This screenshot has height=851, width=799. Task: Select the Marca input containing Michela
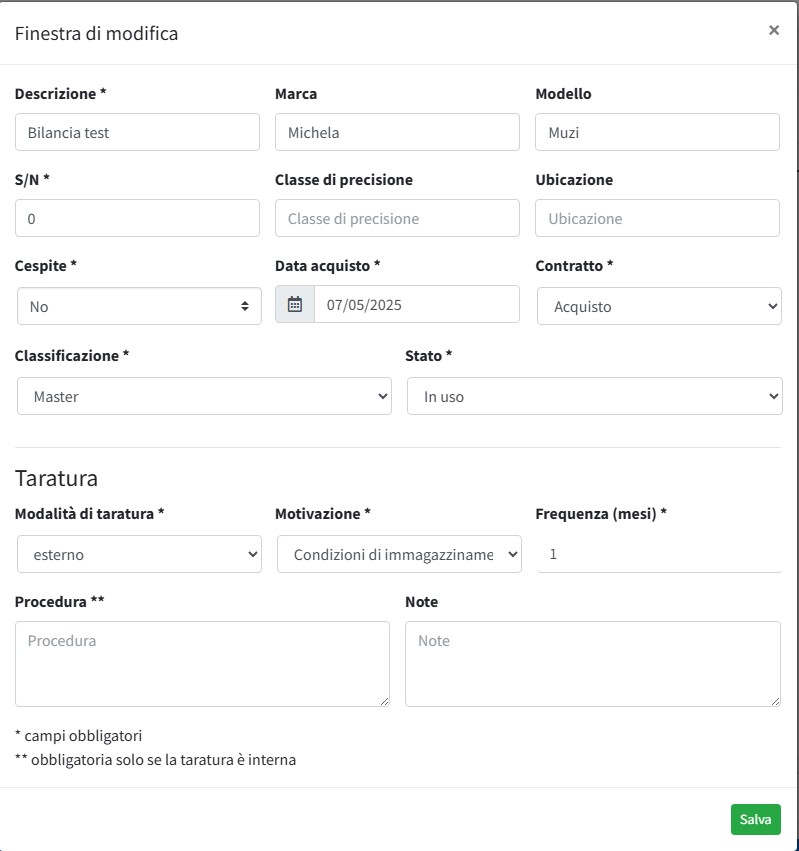coord(397,132)
